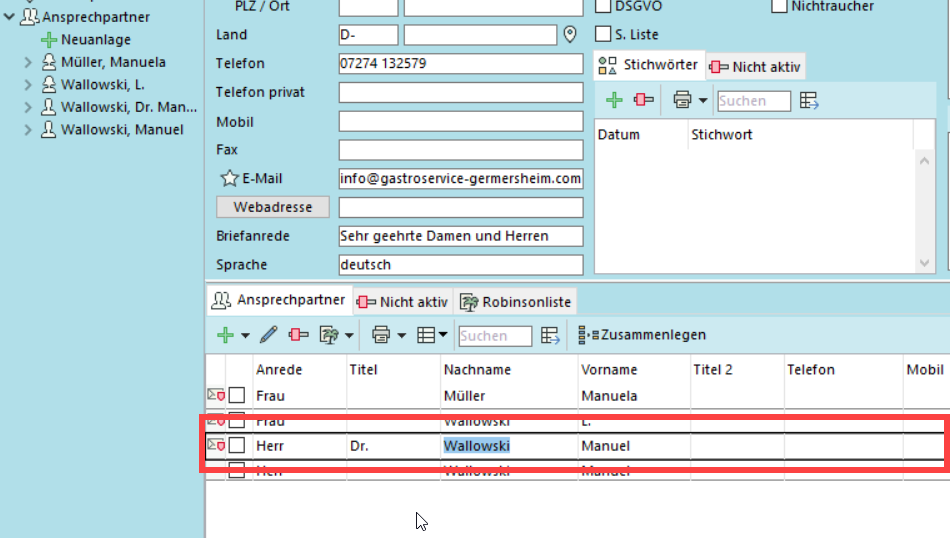This screenshot has width=950, height=538.
Task: Click the Stichwörter list vertical scrollbar
Action: [x=924, y=200]
